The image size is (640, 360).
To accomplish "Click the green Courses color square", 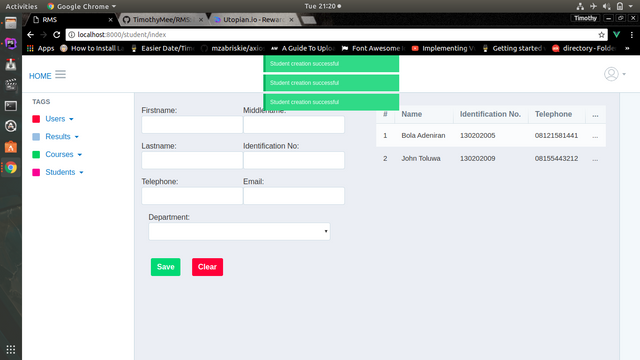I will 36,154.
